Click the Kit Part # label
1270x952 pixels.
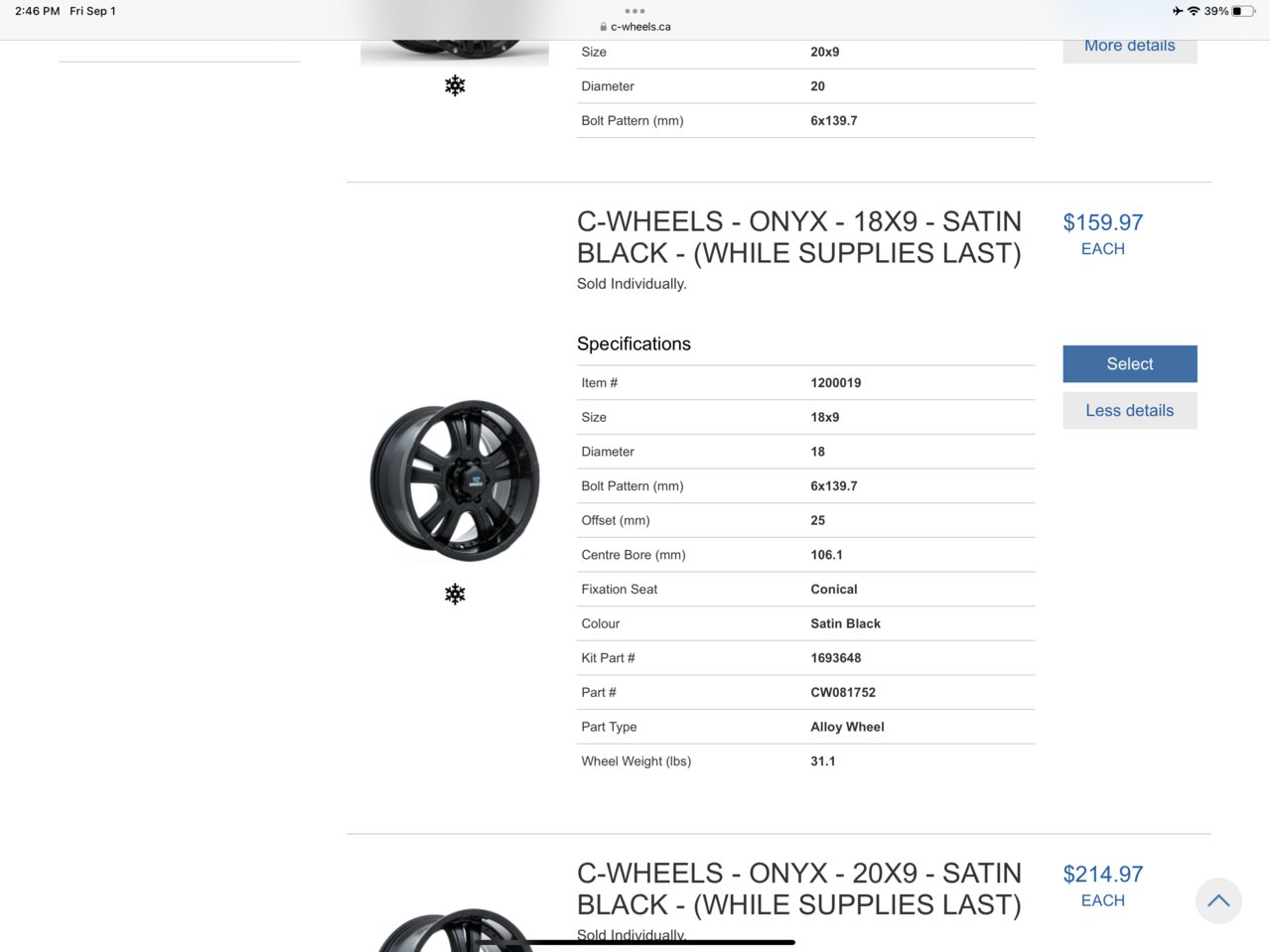(x=608, y=657)
